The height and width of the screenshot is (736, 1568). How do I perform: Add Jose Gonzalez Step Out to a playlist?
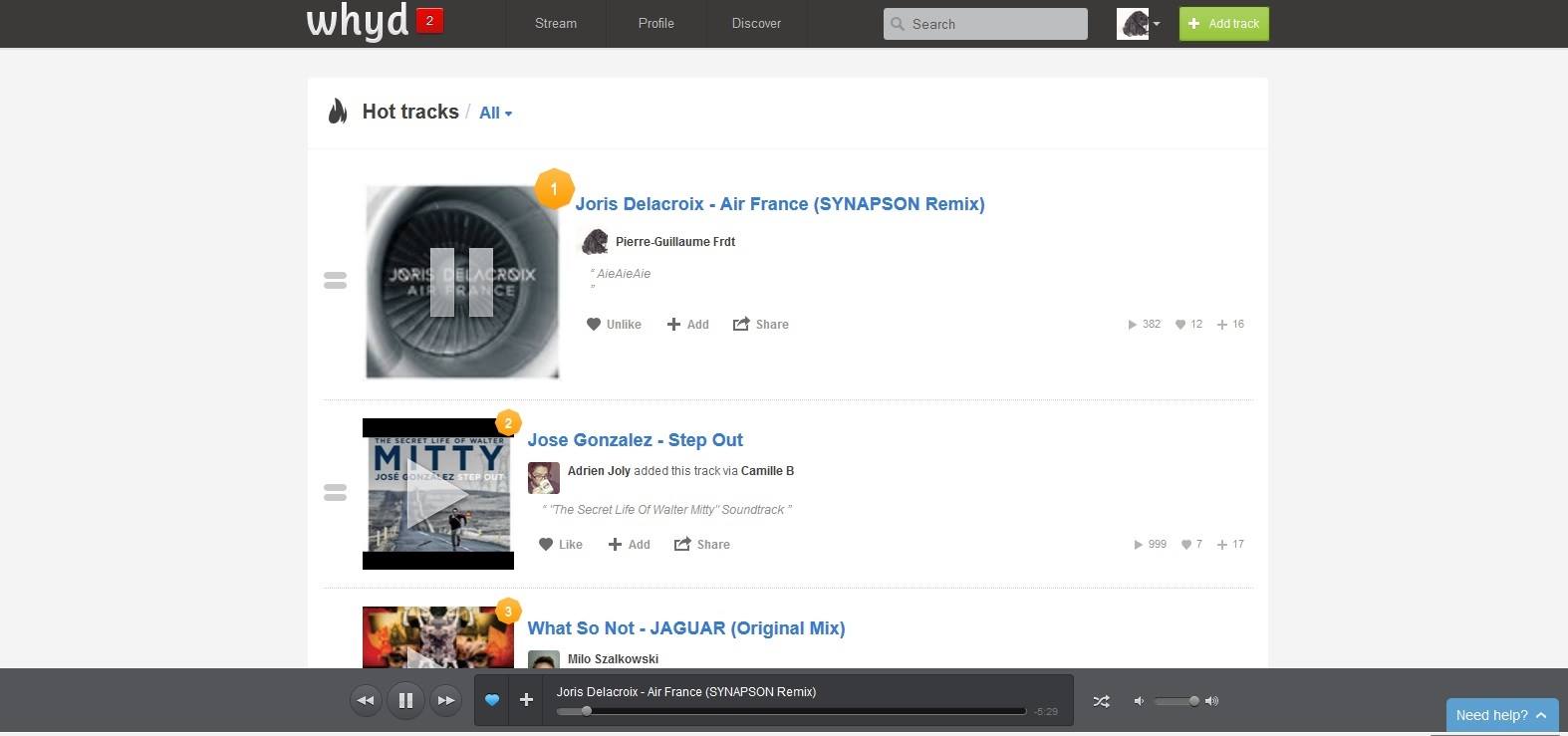(x=630, y=545)
